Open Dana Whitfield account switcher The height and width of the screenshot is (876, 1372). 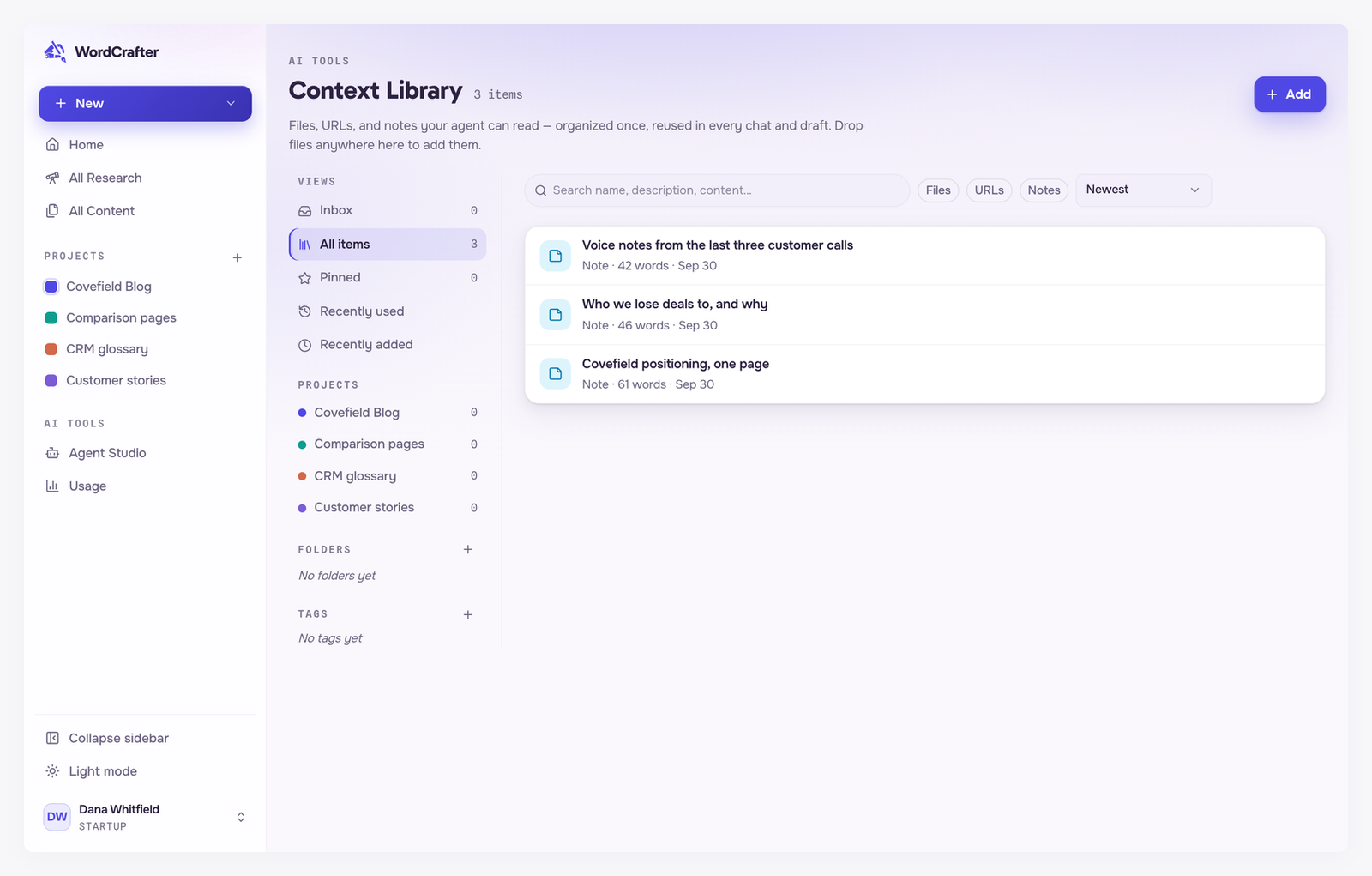(x=145, y=817)
